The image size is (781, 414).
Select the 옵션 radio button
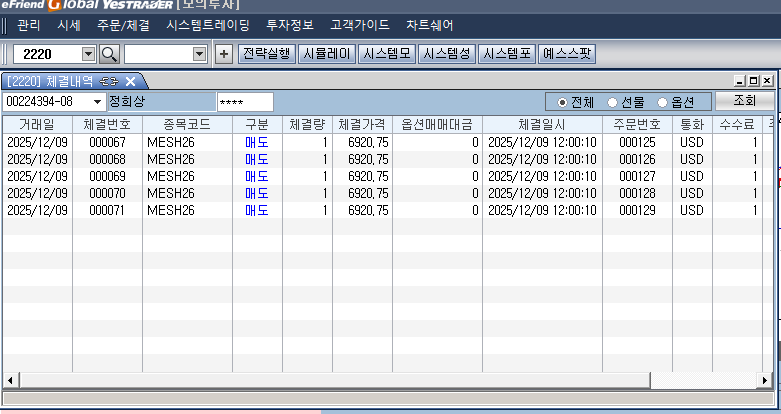662,102
